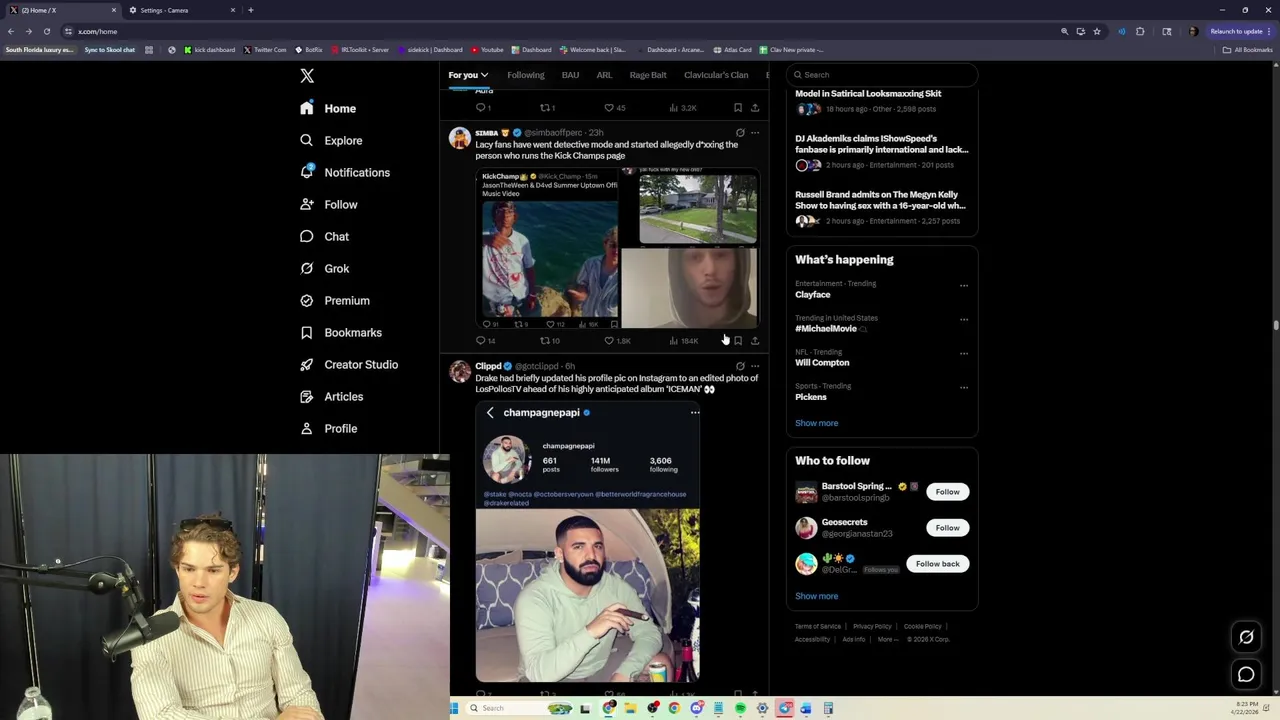
Task: Open Chat in the sidebar
Action: point(325,236)
